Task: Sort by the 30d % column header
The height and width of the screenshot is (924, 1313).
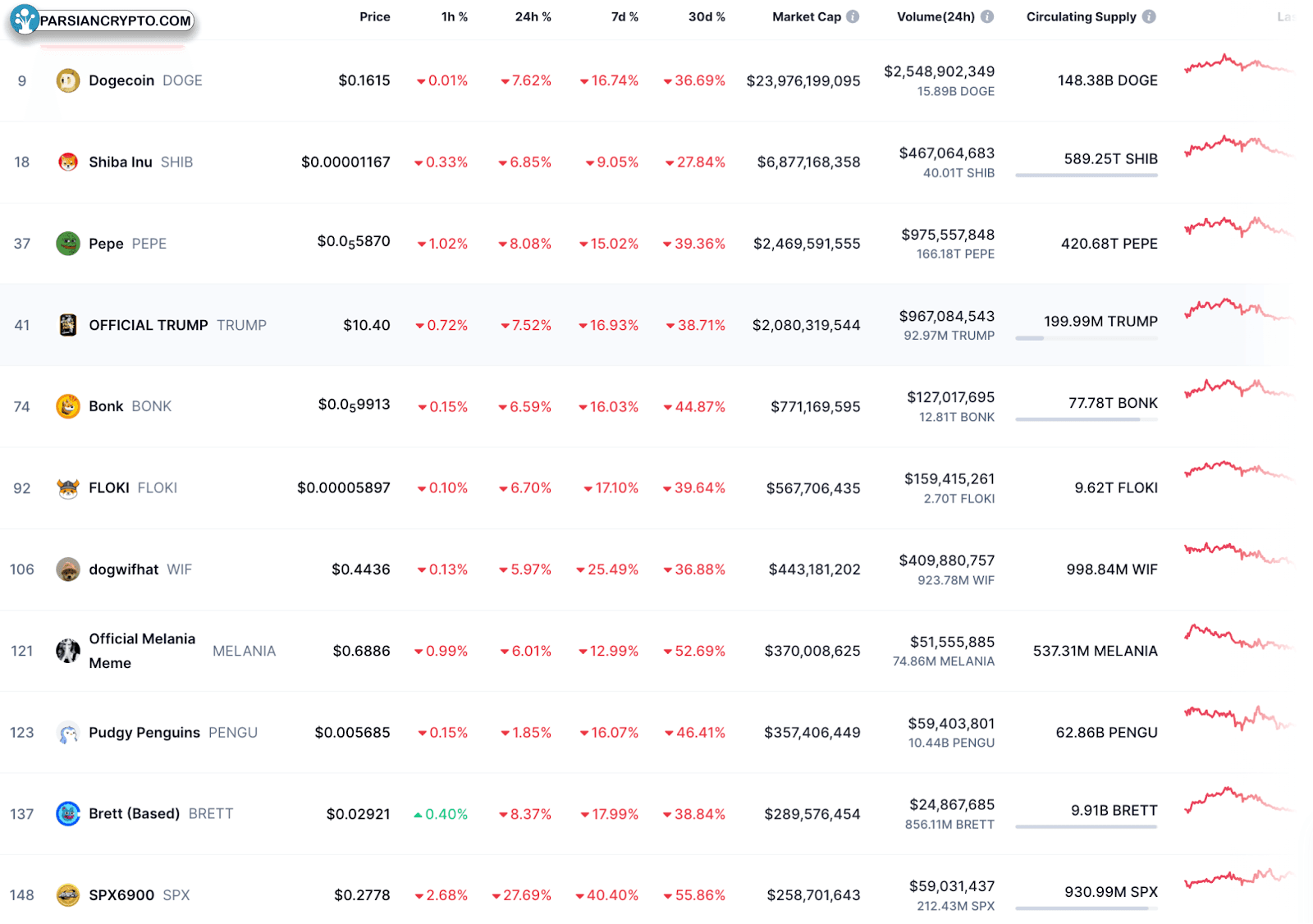Action: pos(706,16)
